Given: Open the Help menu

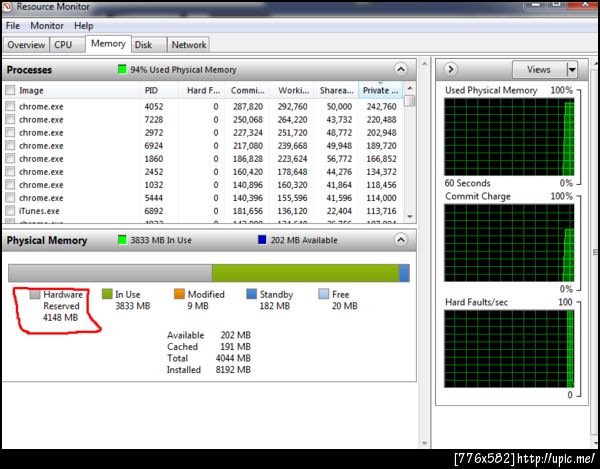Looking at the screenshot, I should pyautogui.click(x=83, y=26).
